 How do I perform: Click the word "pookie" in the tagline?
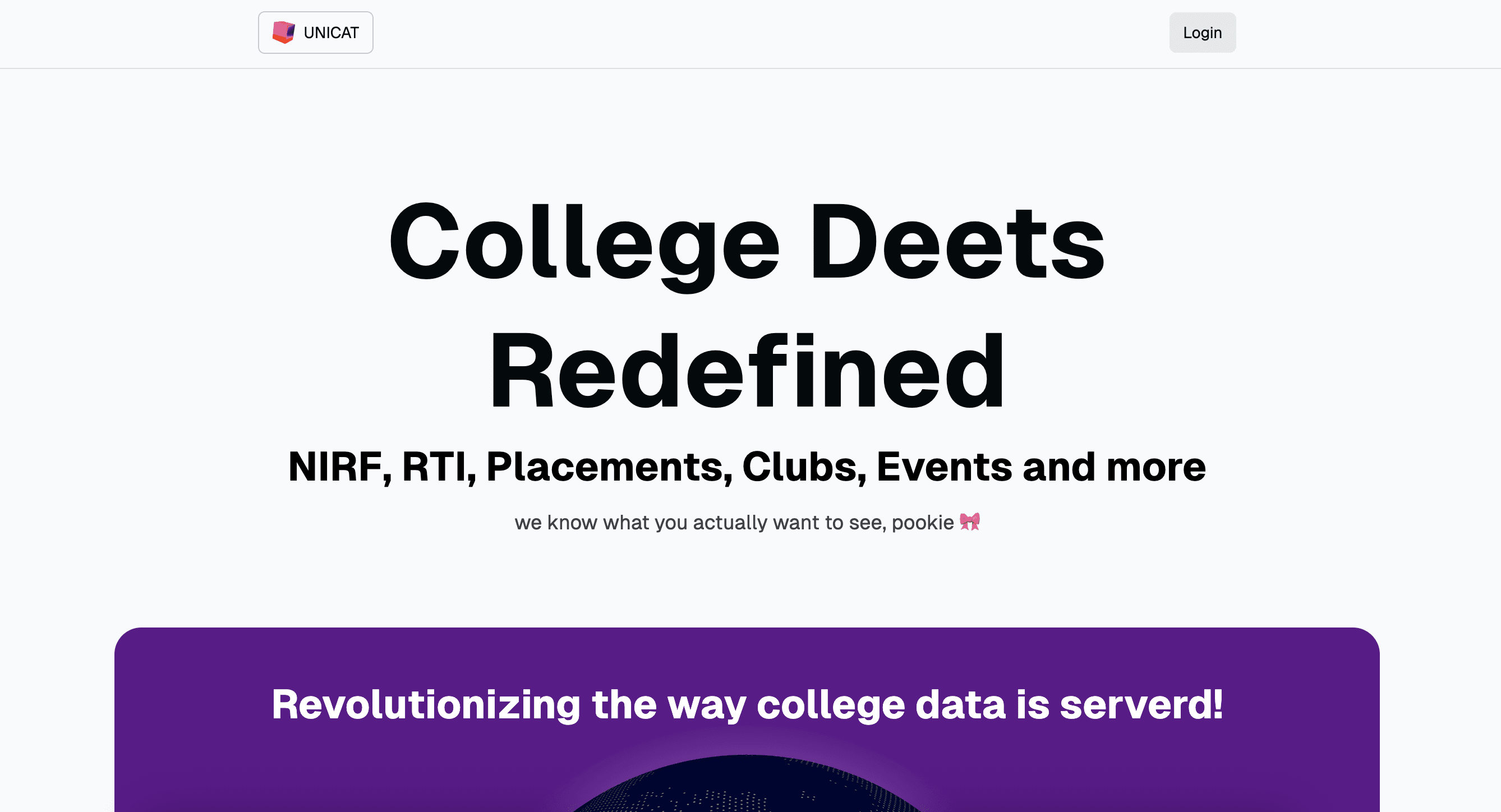pos(922,523)
